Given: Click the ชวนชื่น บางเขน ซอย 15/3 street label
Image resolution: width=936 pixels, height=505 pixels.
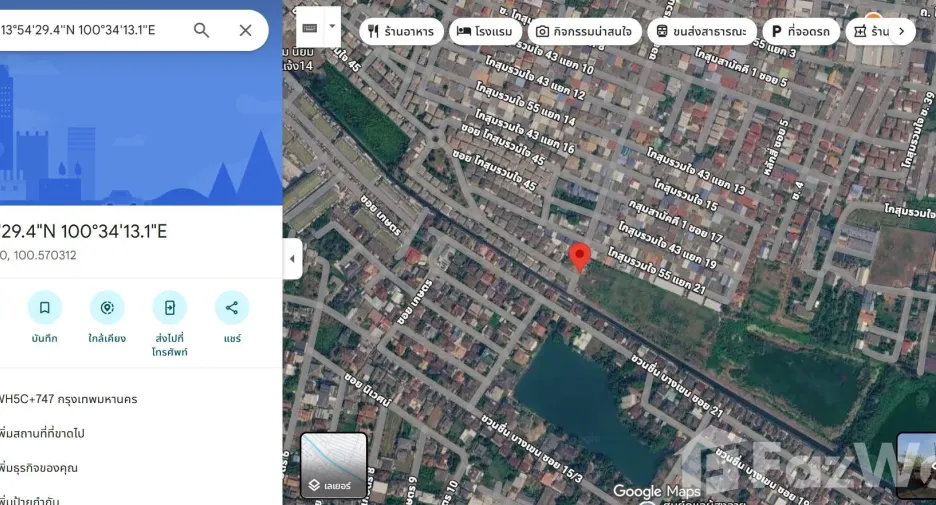Looking at the screenshot, I should [x=532, y=449].
